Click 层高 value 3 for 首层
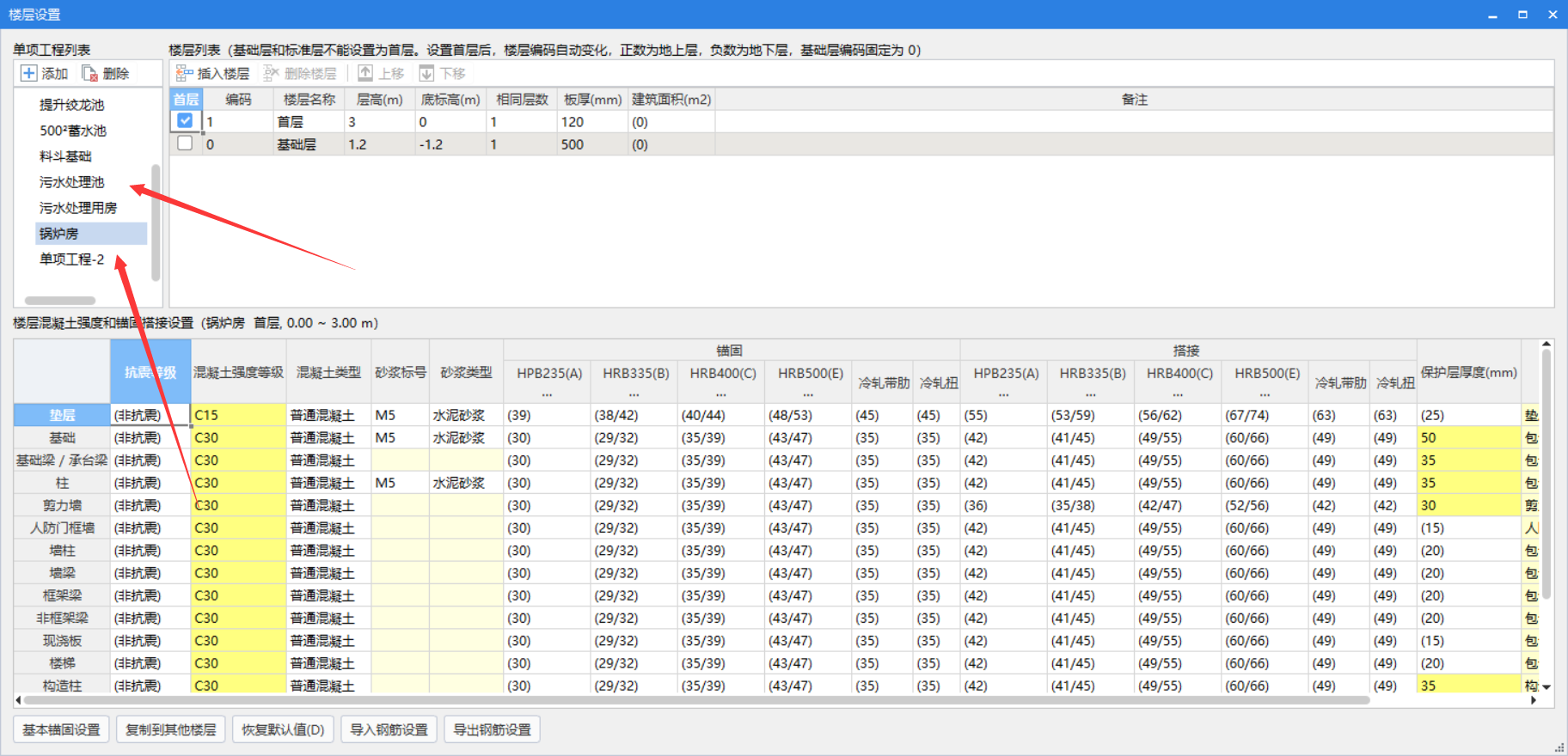Image resolution: width=1568 pixels, height=756 pixels. [380, 122]
